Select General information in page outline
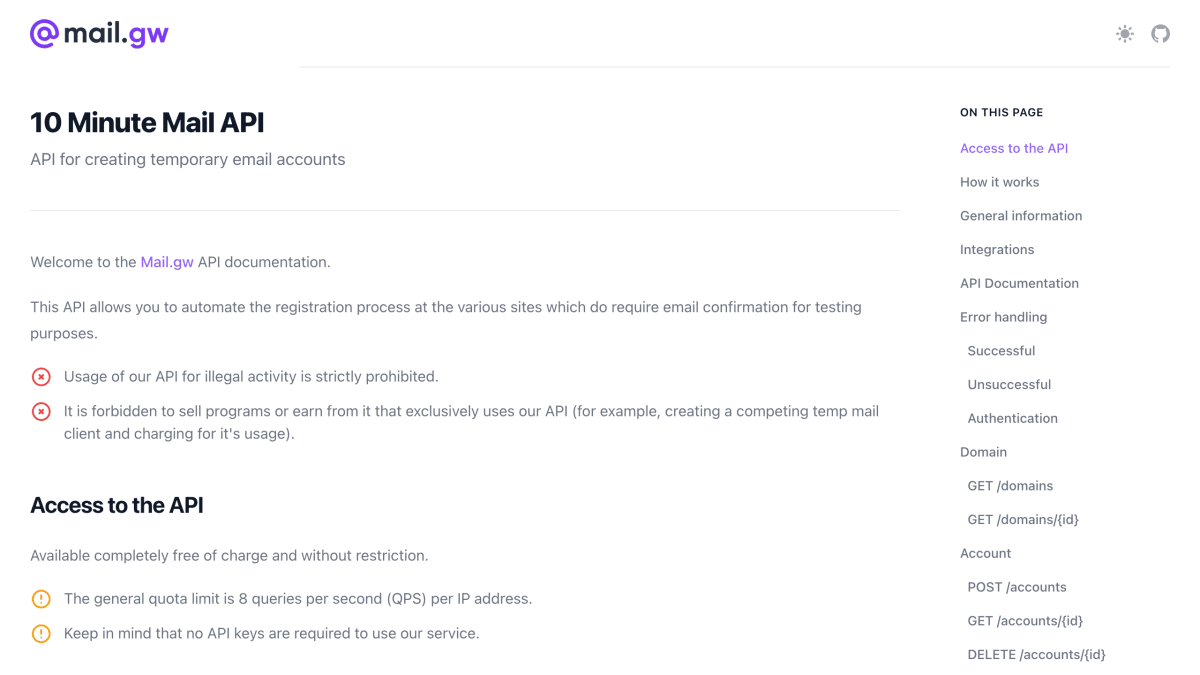The image size is (1200, 675). 1021,216
